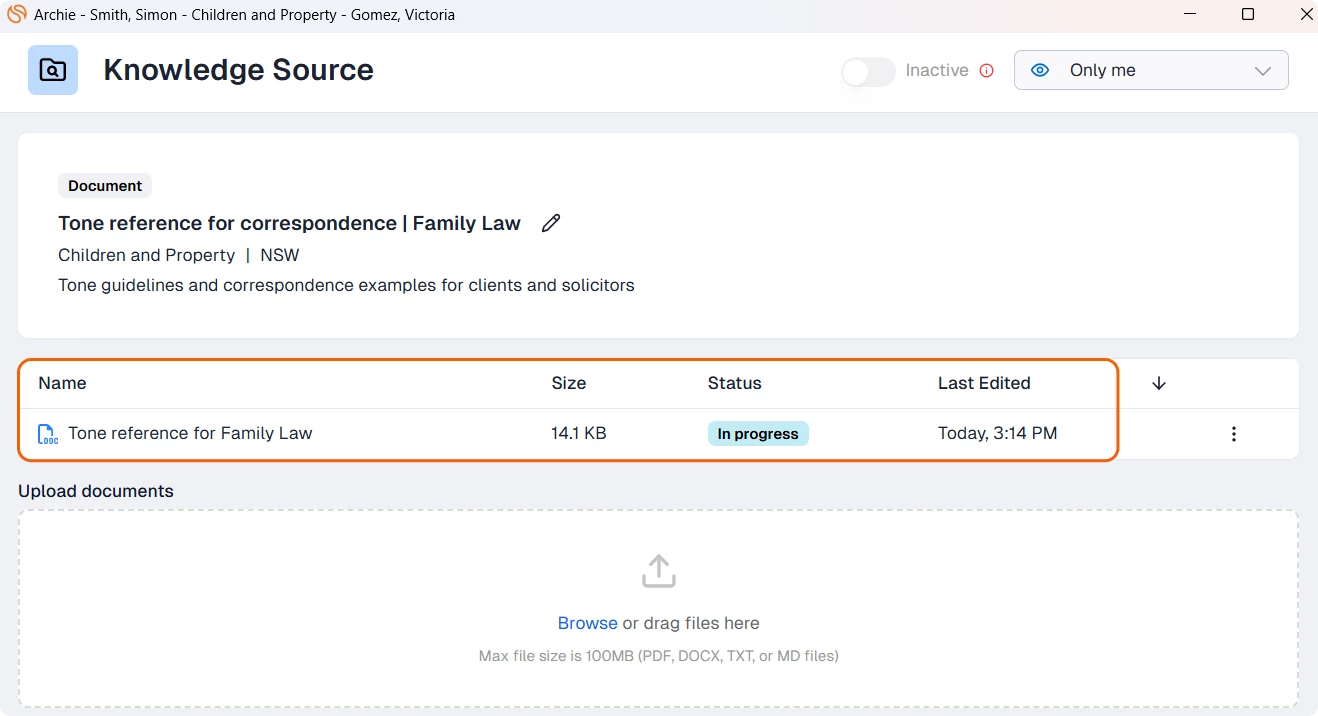This screenshot has width=1318, height=716.
Task: Click the Last Edited column header
Action: 983,383
